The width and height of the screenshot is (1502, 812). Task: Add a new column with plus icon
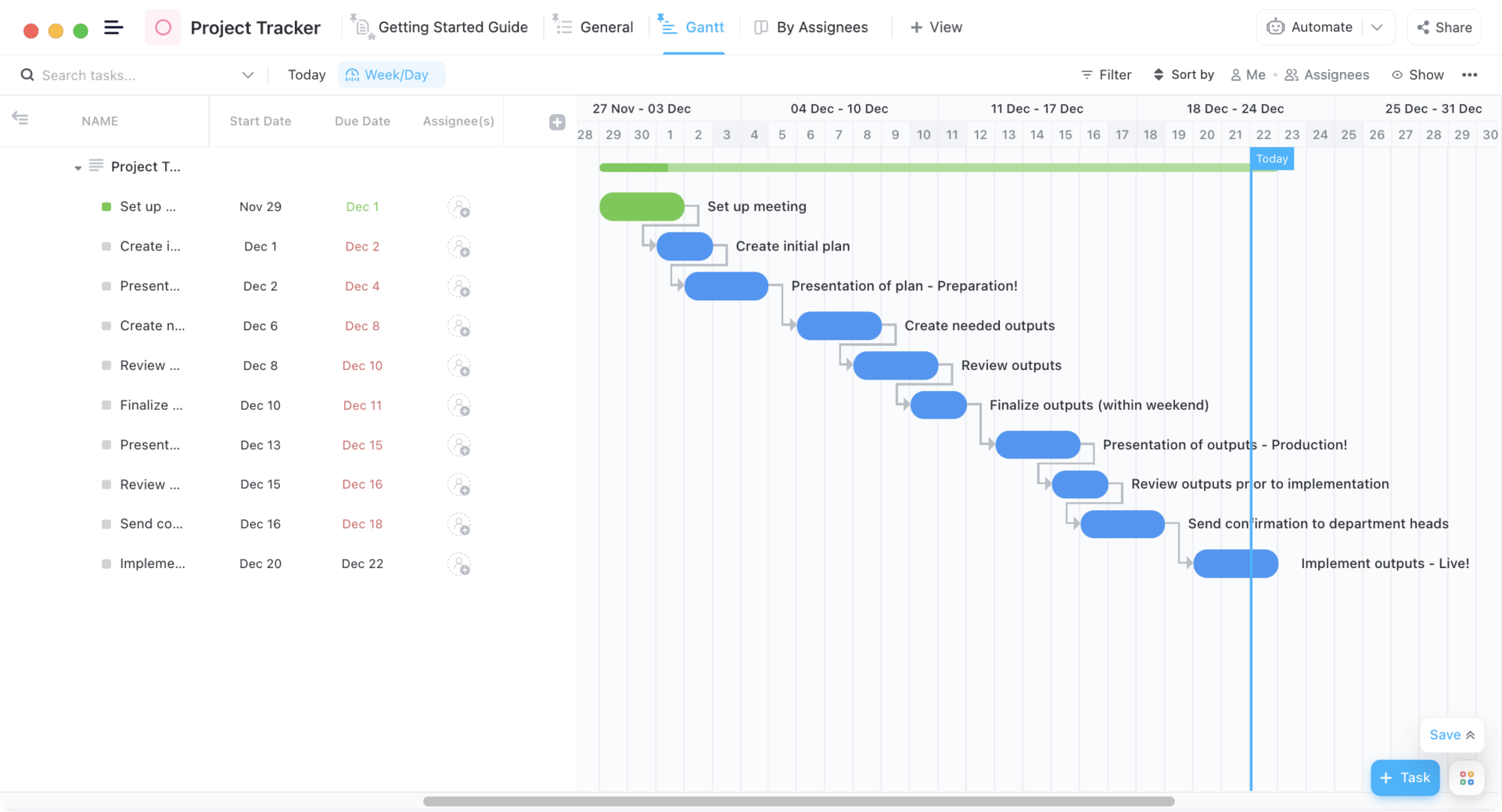point(557,122)
